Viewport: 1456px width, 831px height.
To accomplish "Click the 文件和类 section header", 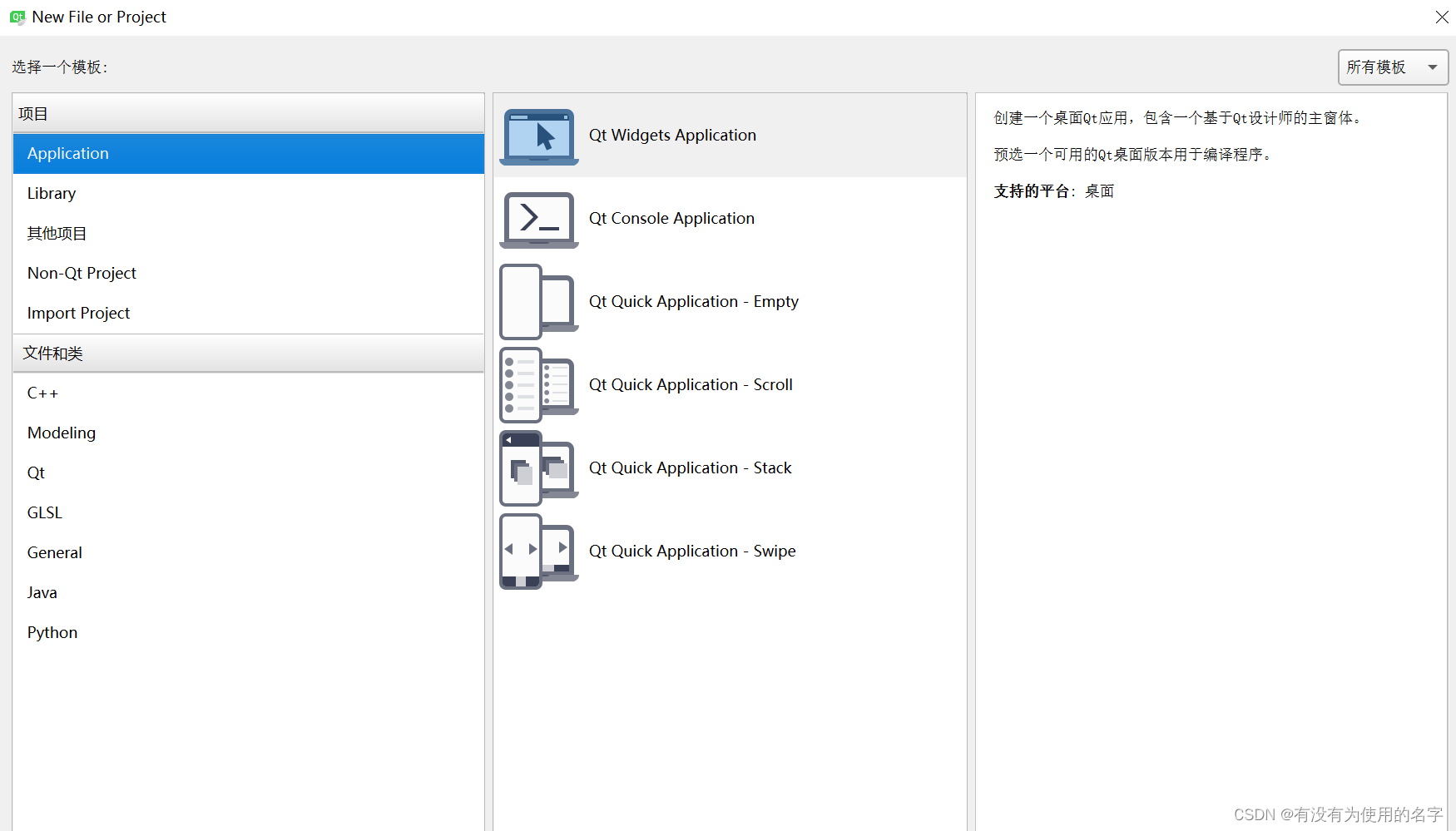I will [x=249, y=354].
